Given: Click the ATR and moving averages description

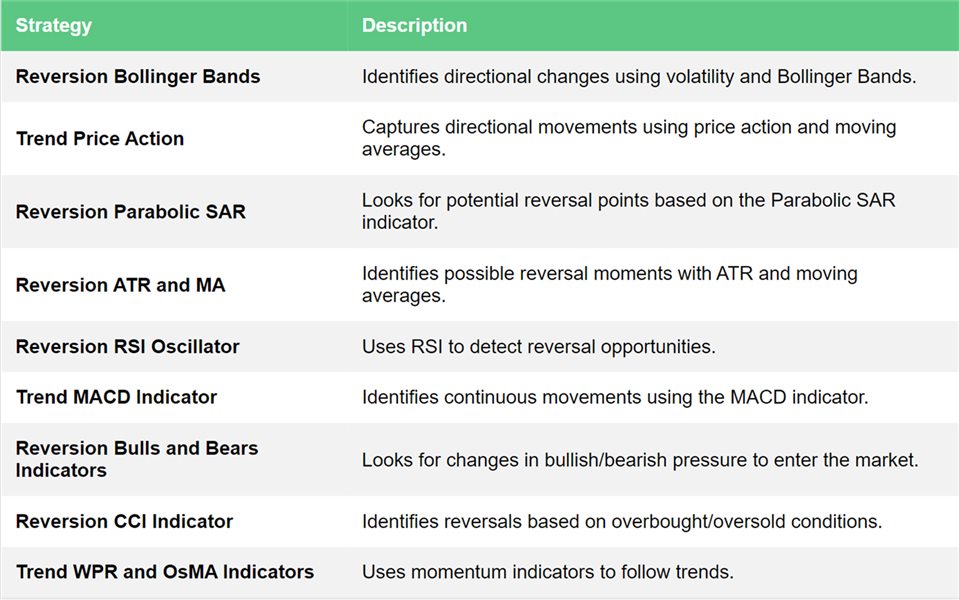Looking at the screenshot, I should pyautogui.click(x=609, y=284).
